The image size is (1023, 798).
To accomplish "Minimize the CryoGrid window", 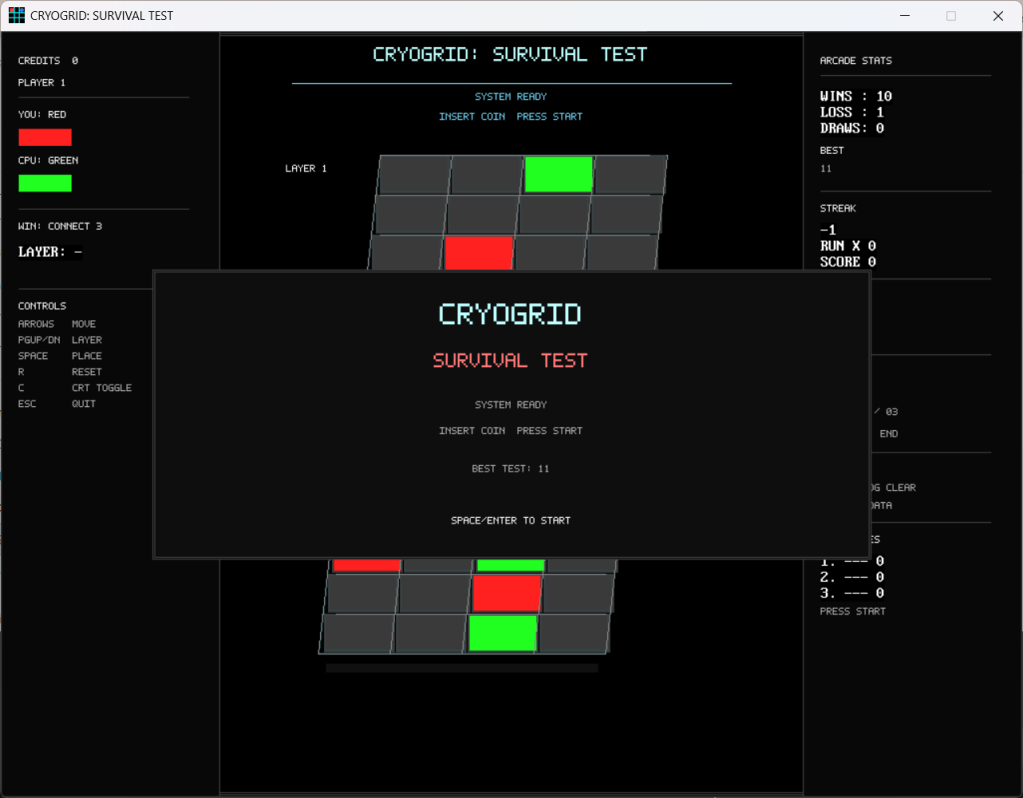I will tap(904, 16).
